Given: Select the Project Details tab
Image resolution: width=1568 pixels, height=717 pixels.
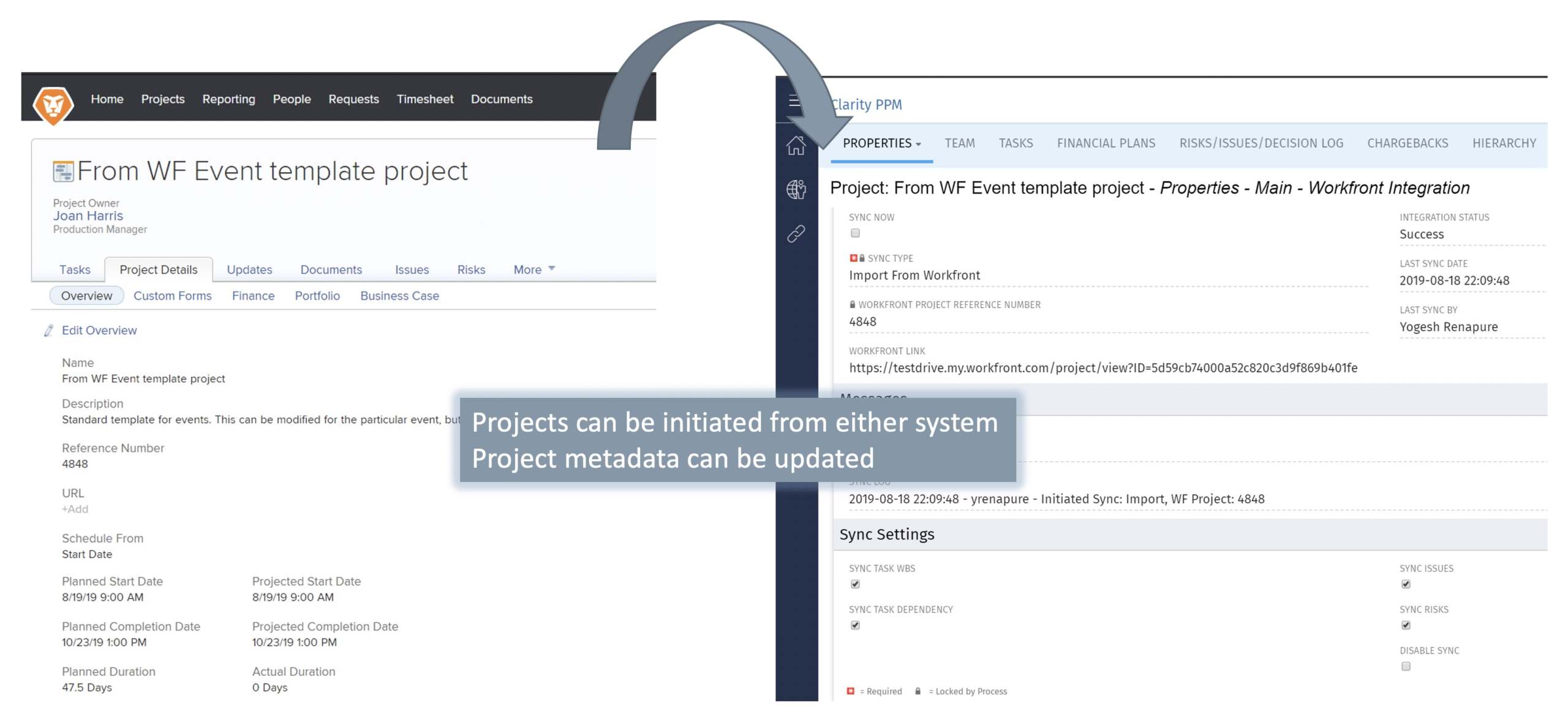Looking at the screenshot, I should tap(159, 269).
